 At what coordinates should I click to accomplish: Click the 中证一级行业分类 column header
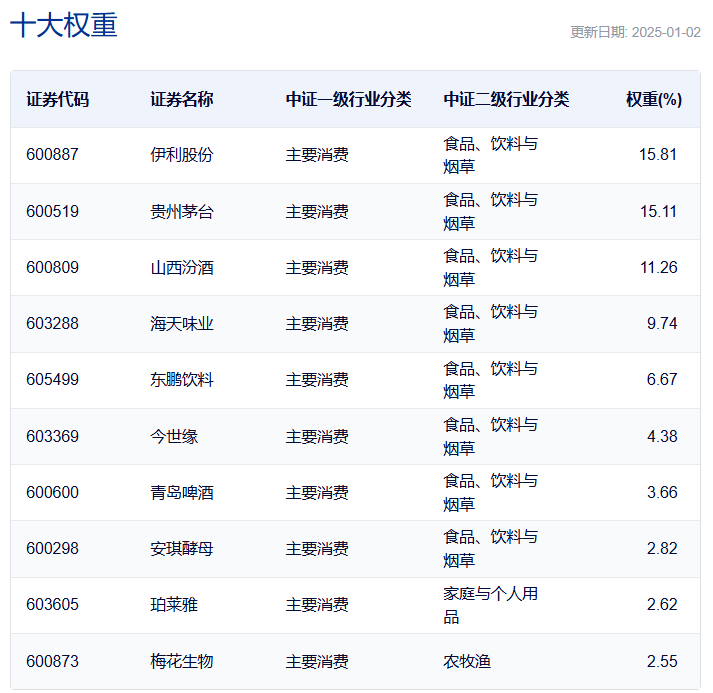pos(349,99)
